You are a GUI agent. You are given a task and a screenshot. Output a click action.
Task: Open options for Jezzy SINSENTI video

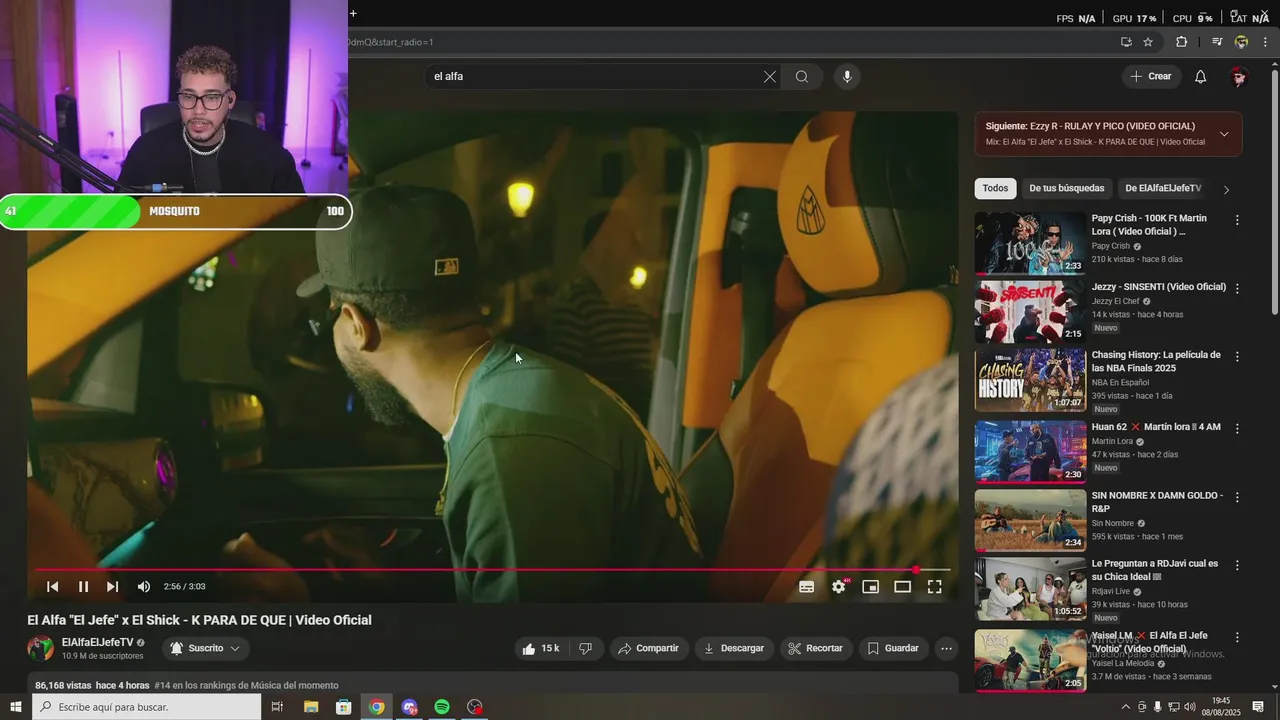coord(1237,288)
